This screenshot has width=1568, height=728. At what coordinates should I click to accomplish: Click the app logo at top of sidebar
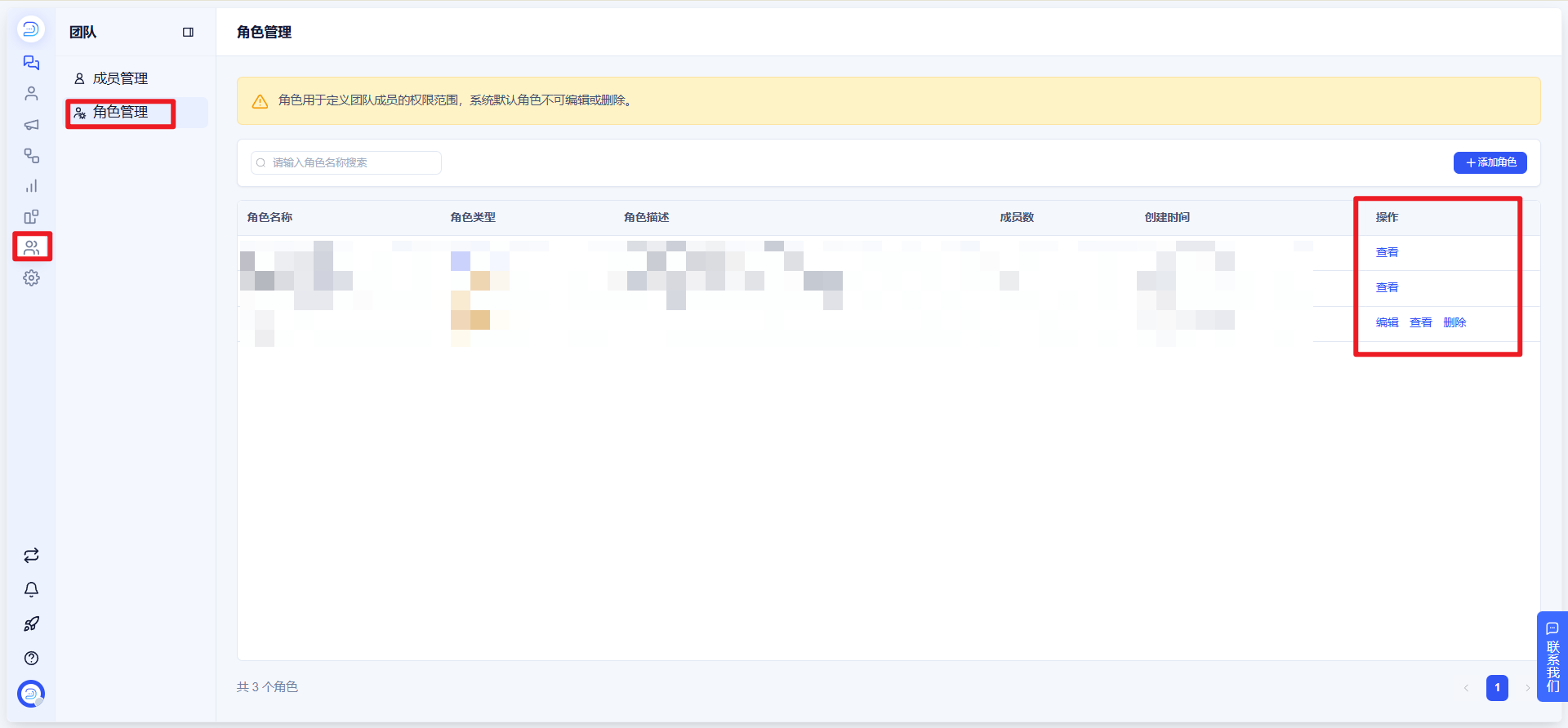[31, 29]
